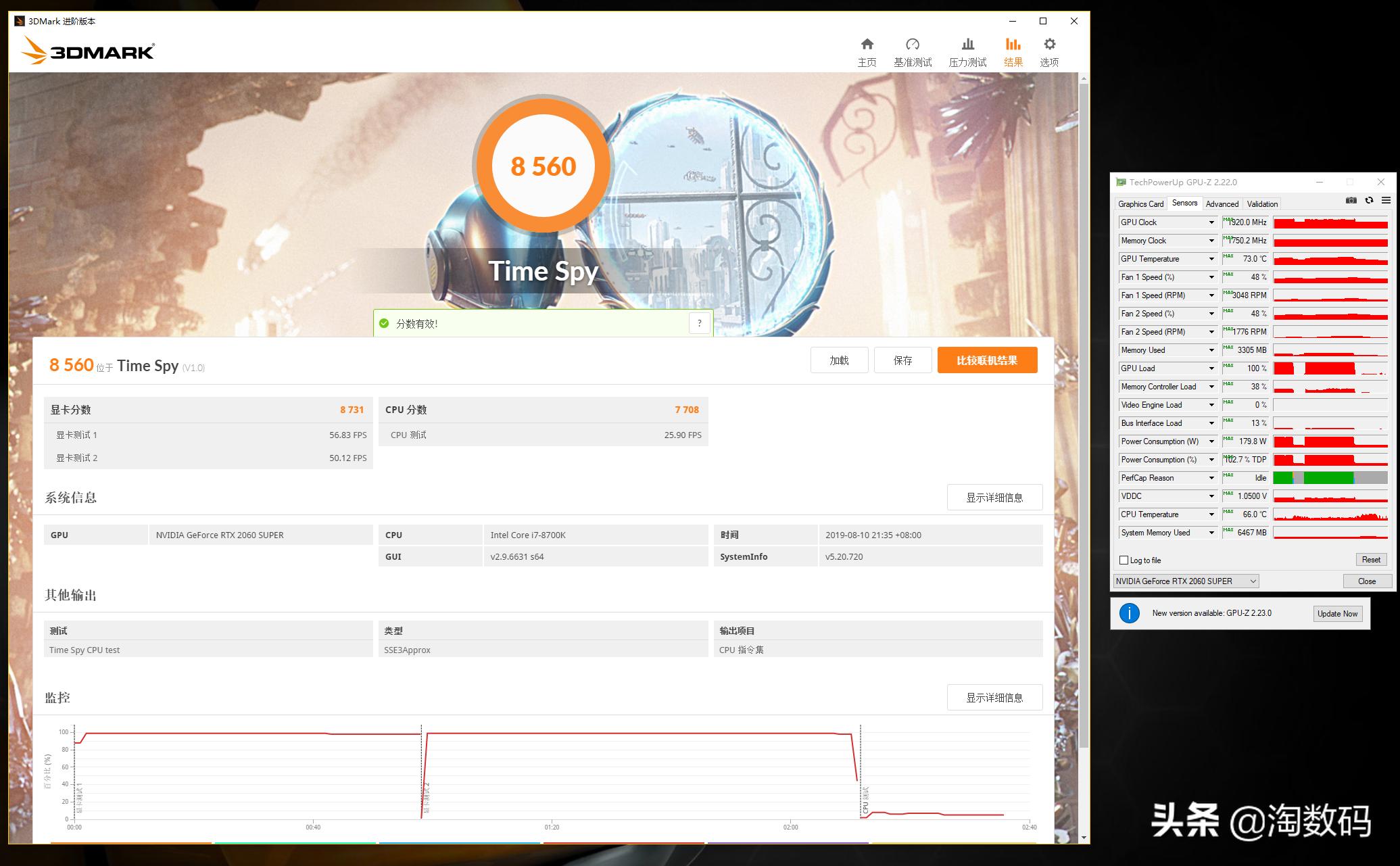Expand the GPU Clock sensor dropdown
The image size is (1400, 866).
(x=1209, y=222)
